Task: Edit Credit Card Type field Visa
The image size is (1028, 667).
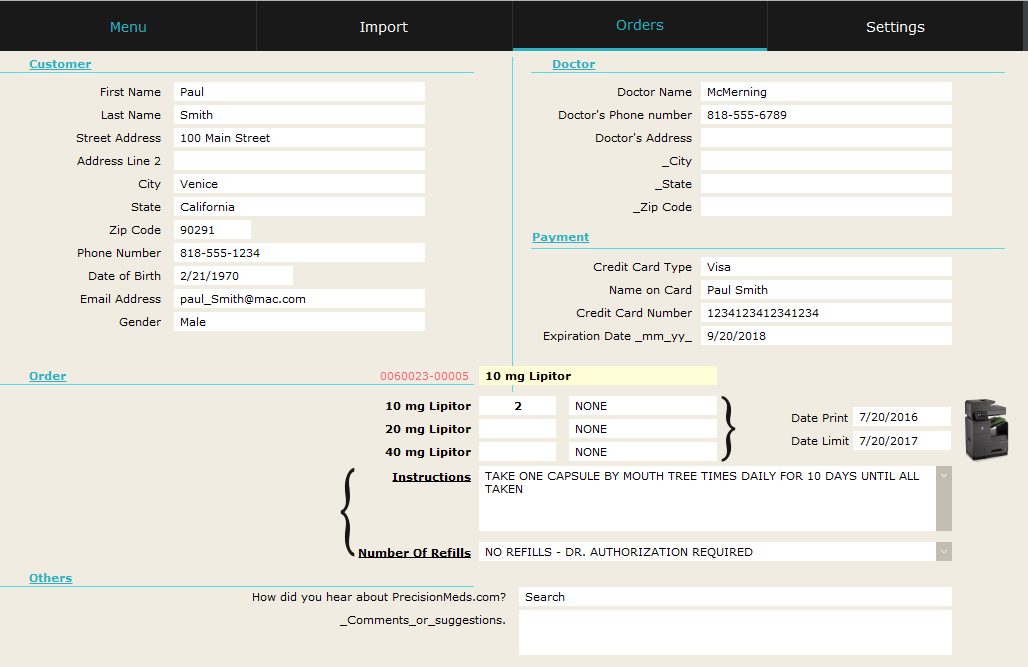Action: pyautogui.click(x=826, y=267)
